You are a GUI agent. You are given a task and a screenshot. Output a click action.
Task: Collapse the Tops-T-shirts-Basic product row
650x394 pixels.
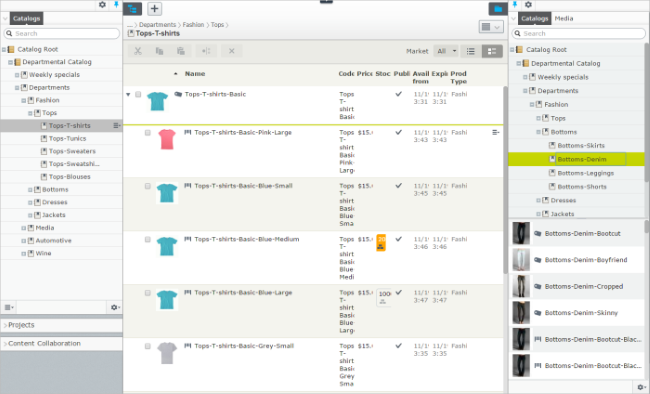pos(128,95)
